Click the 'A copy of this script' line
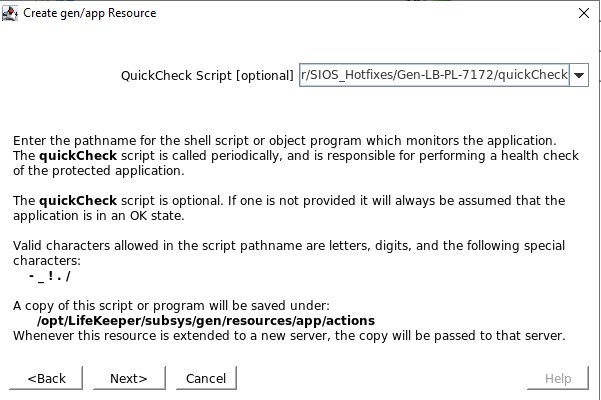The width and height of the screenshot is (601, 400). [171, 305]
